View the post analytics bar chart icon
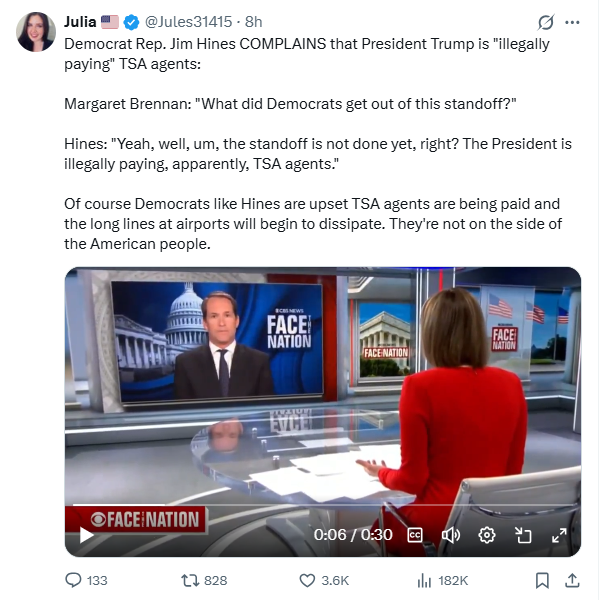The image size is (599, 600). (424, 580)
